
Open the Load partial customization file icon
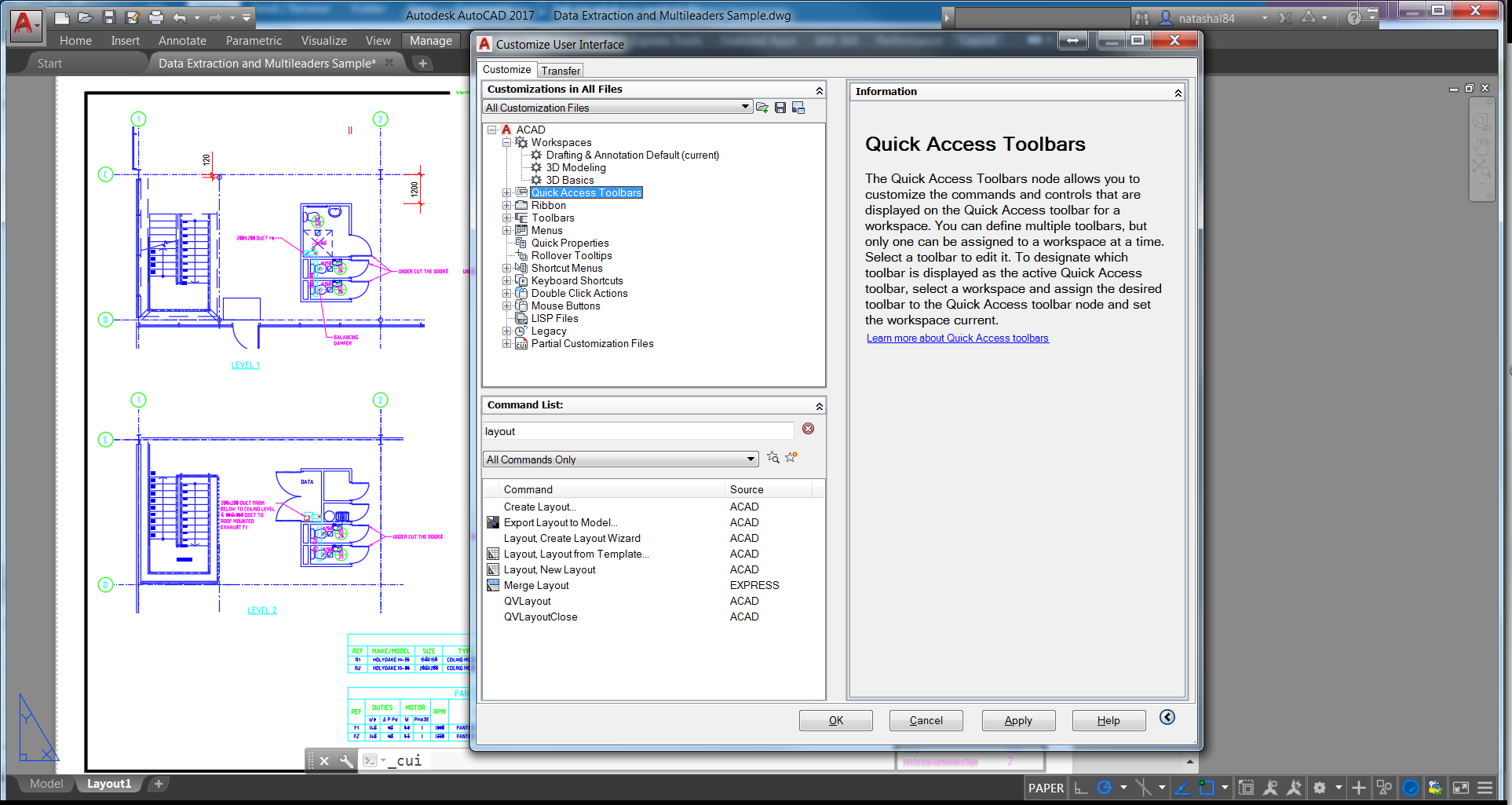761,108
